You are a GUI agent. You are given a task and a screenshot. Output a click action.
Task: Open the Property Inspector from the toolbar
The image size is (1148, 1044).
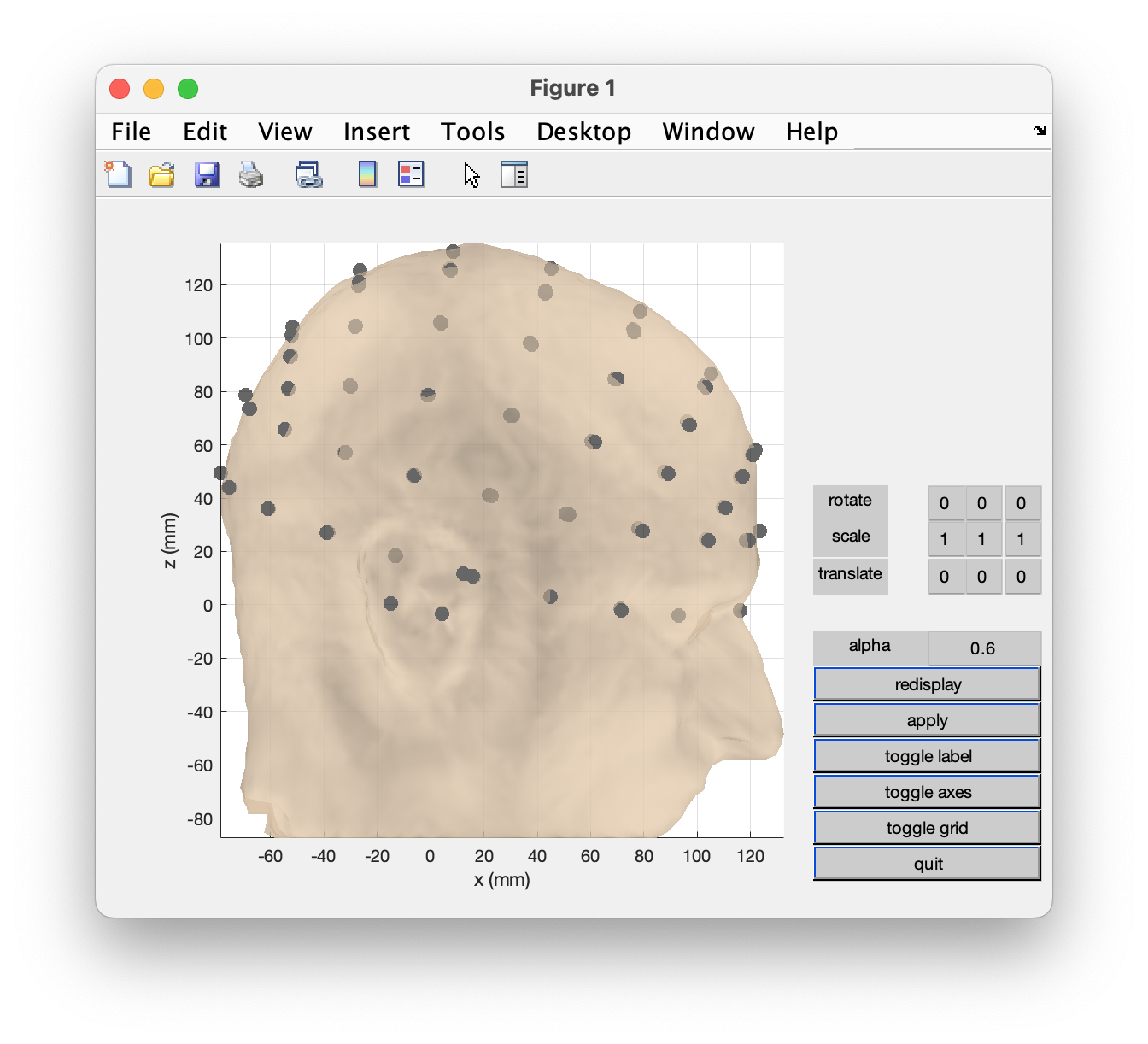pyautogui.click(x=513, y=174)
